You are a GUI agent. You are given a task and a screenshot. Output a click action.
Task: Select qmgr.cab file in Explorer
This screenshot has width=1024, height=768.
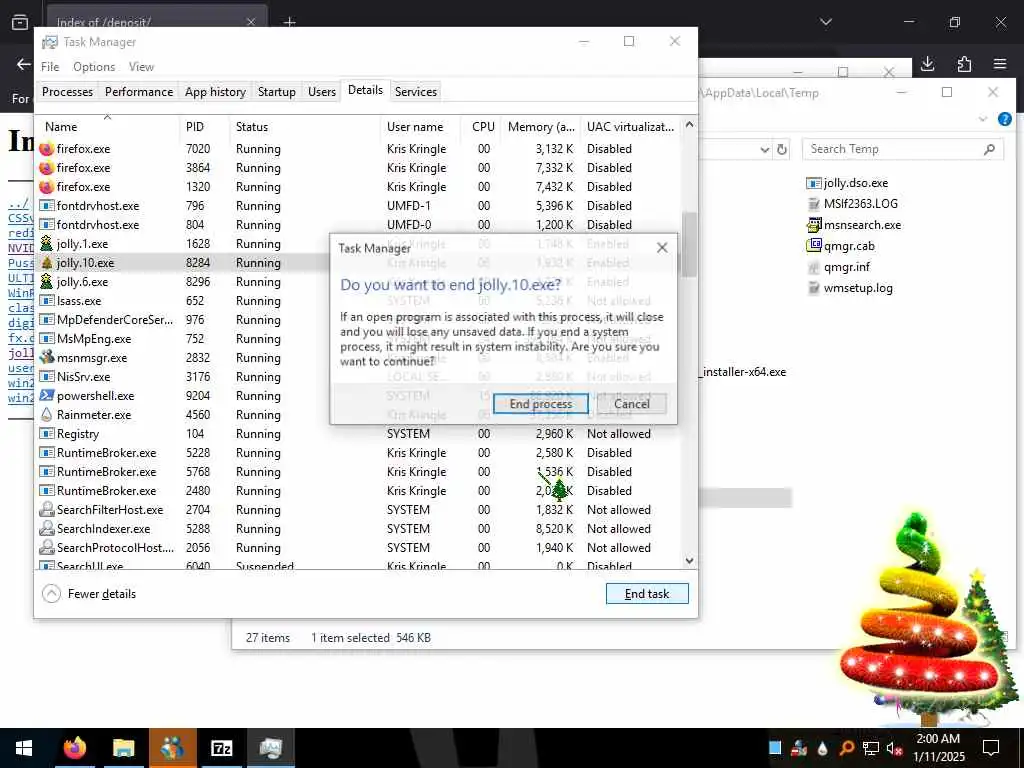tap(840, 246)
